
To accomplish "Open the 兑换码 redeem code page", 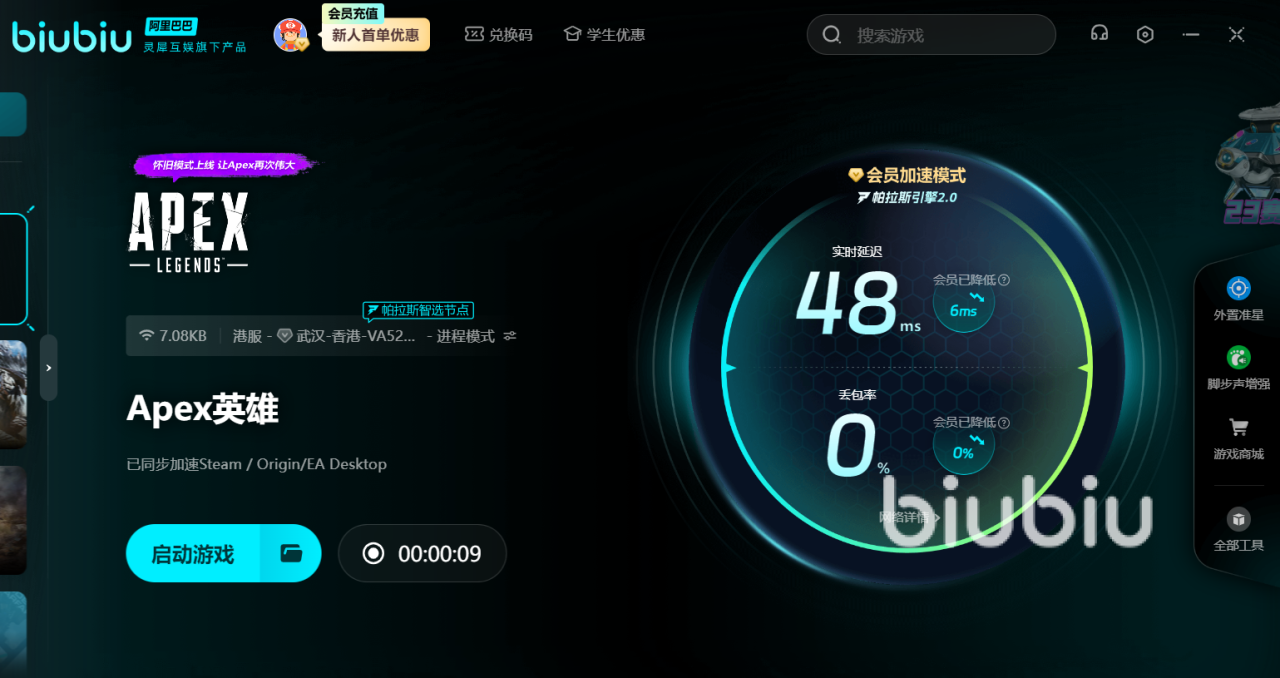I will (499, 35).
